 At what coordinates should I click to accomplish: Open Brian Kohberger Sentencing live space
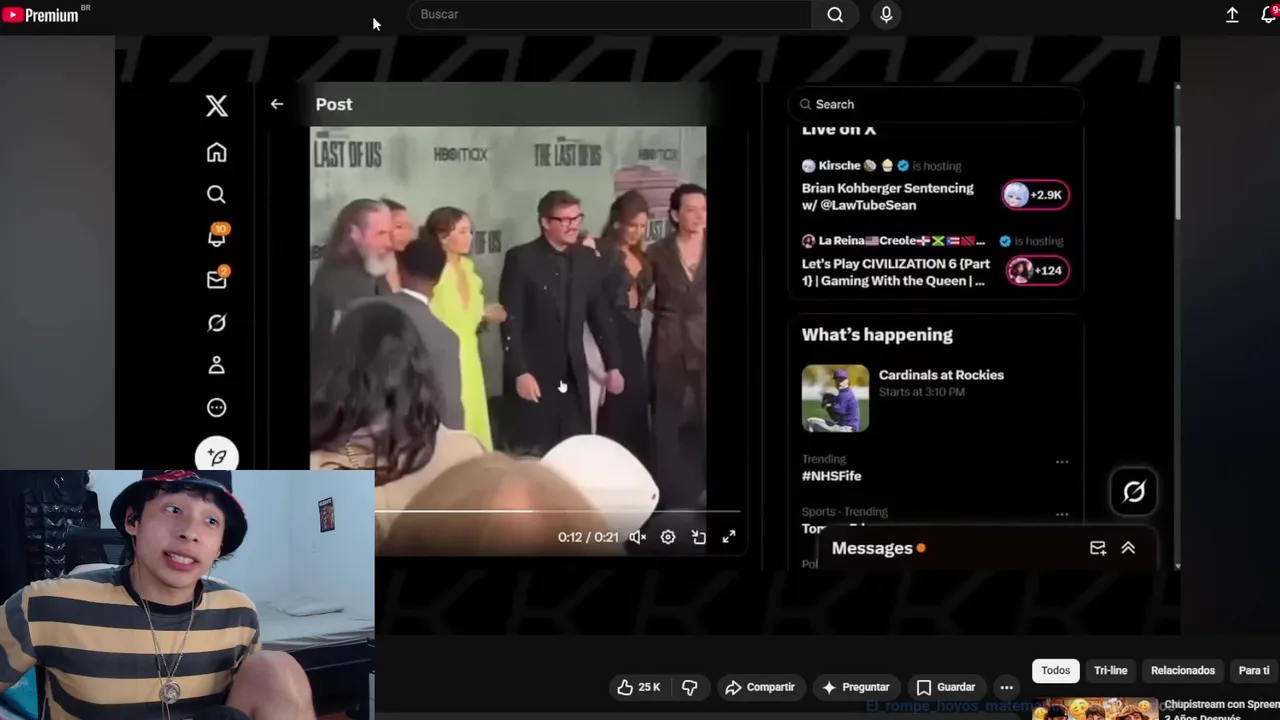click(887, 196)
